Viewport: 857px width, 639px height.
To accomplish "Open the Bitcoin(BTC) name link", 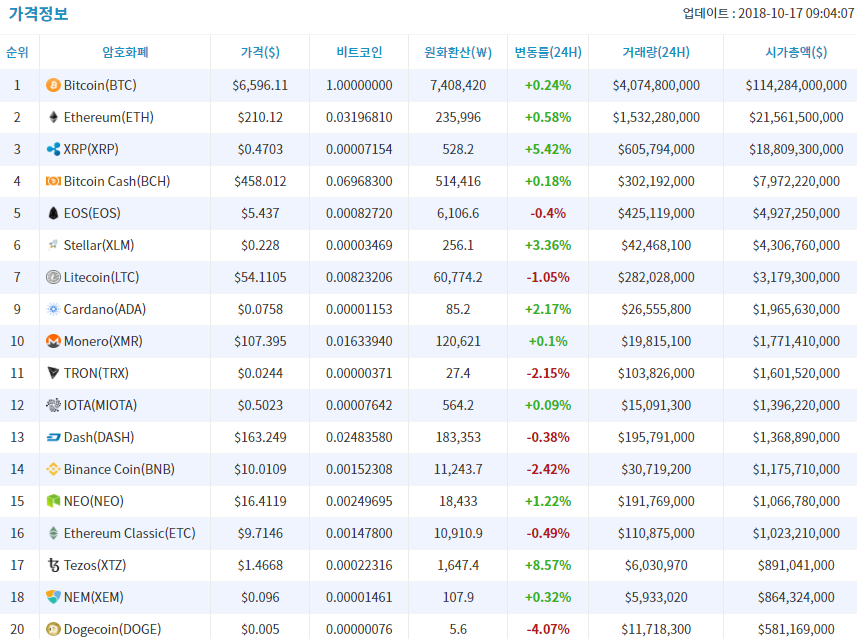I will click(100, 85).
